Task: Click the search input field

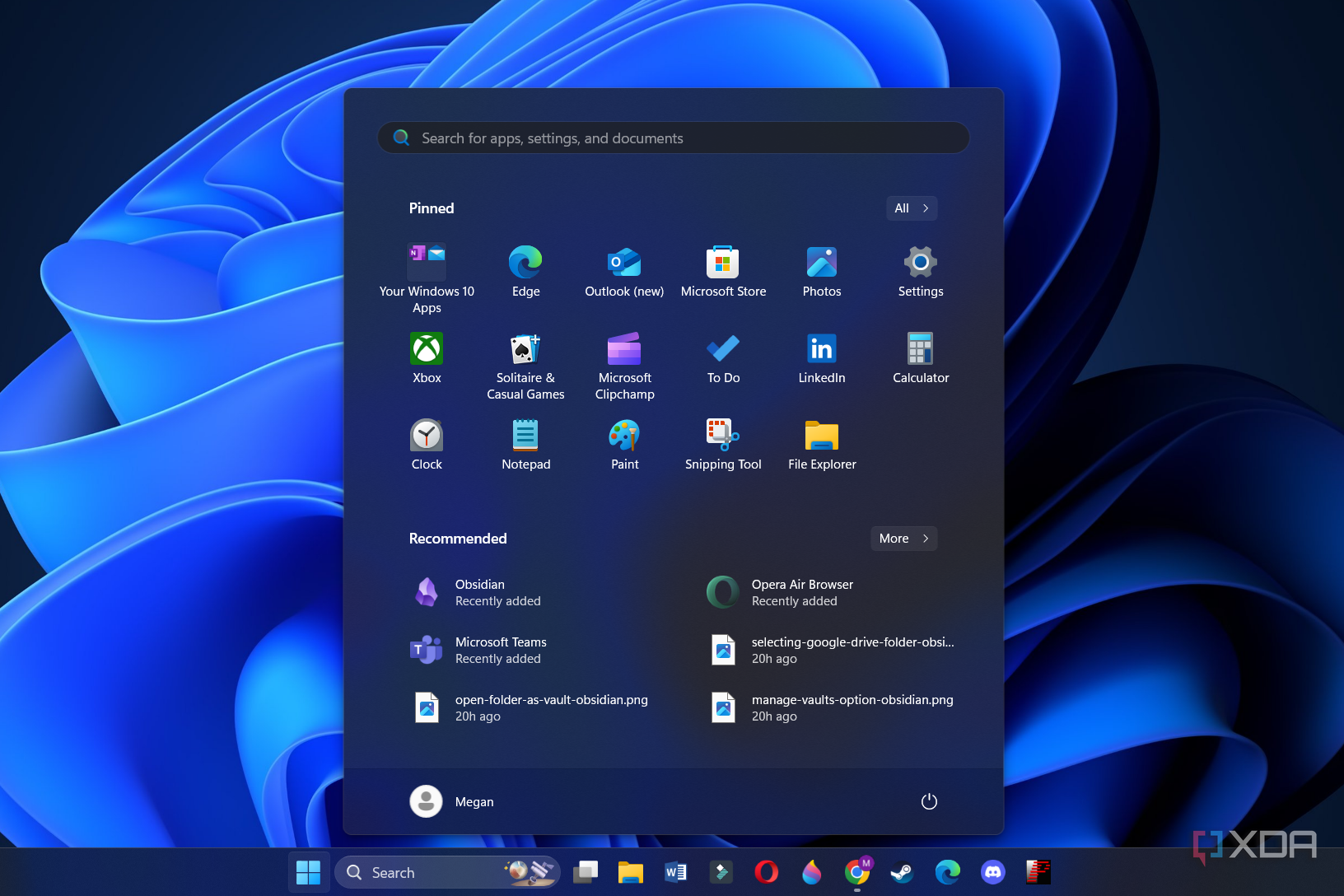Action: [x=673, y=138]
